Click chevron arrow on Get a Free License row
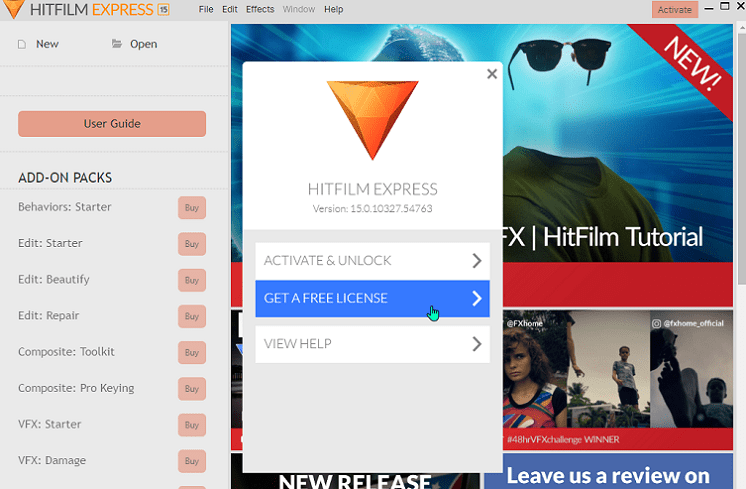 [477, 298]
